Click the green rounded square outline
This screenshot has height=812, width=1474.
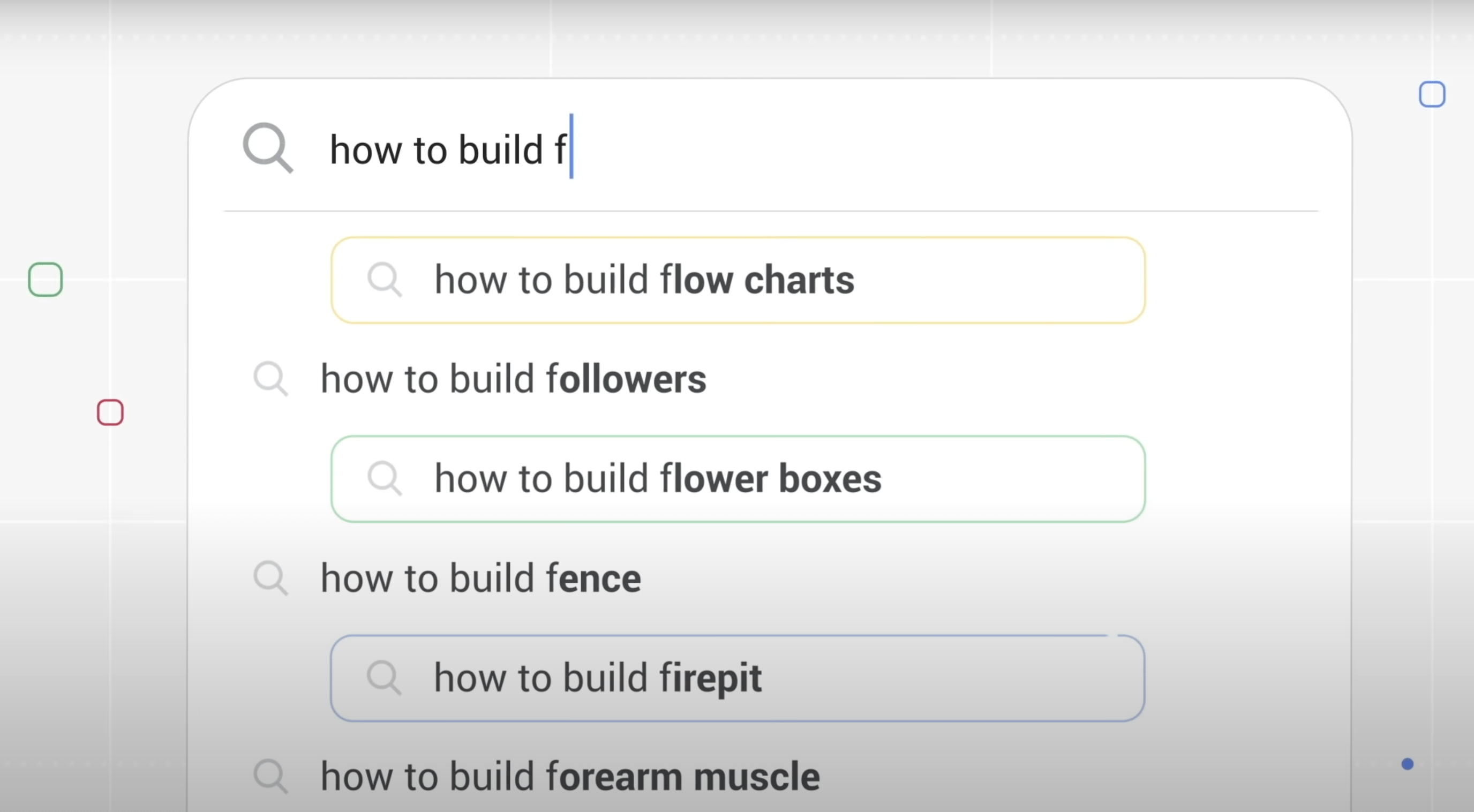point(45,279)
